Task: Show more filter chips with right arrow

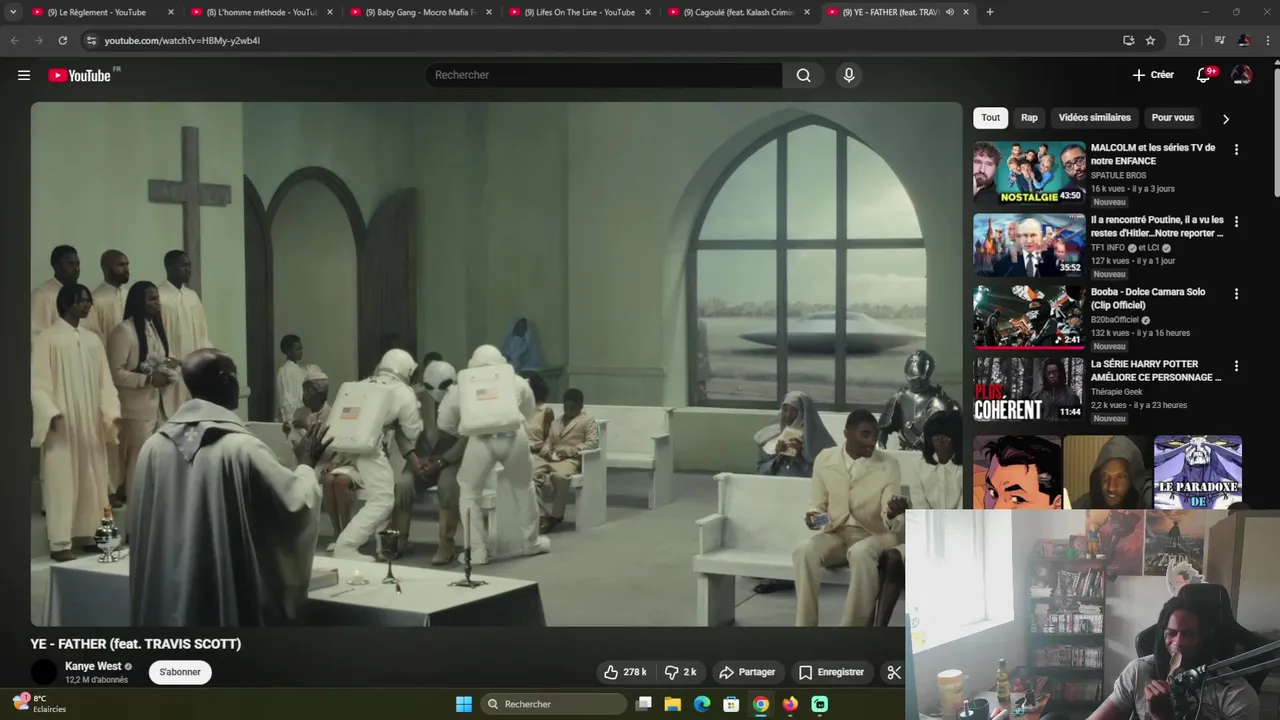Action: click(1226, 119)
